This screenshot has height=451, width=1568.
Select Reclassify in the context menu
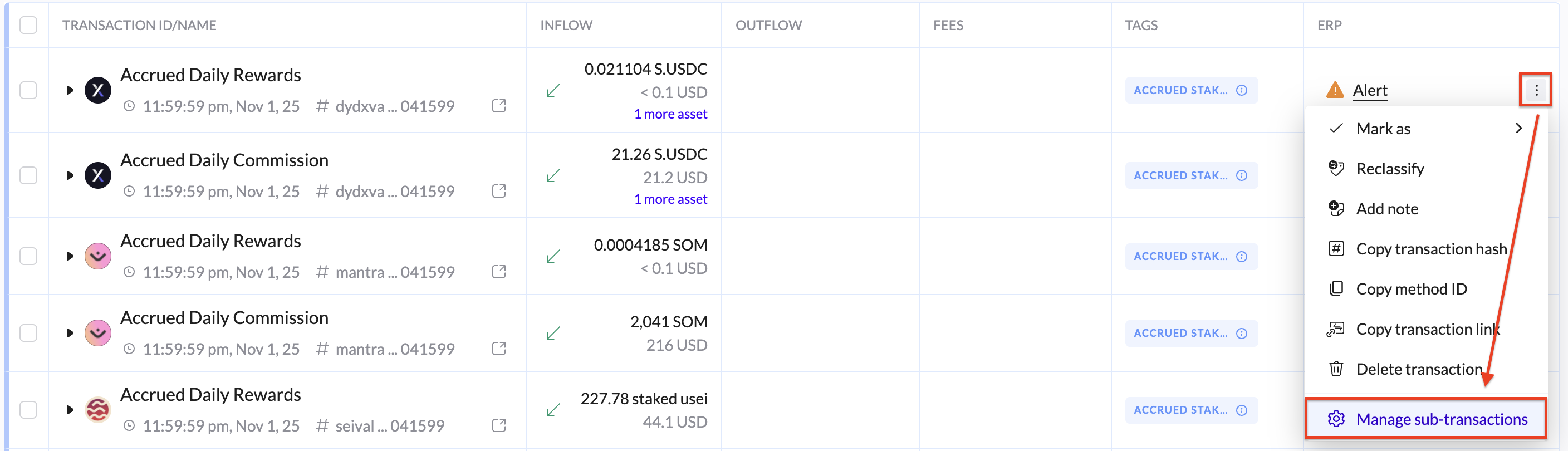point(1390,169)
